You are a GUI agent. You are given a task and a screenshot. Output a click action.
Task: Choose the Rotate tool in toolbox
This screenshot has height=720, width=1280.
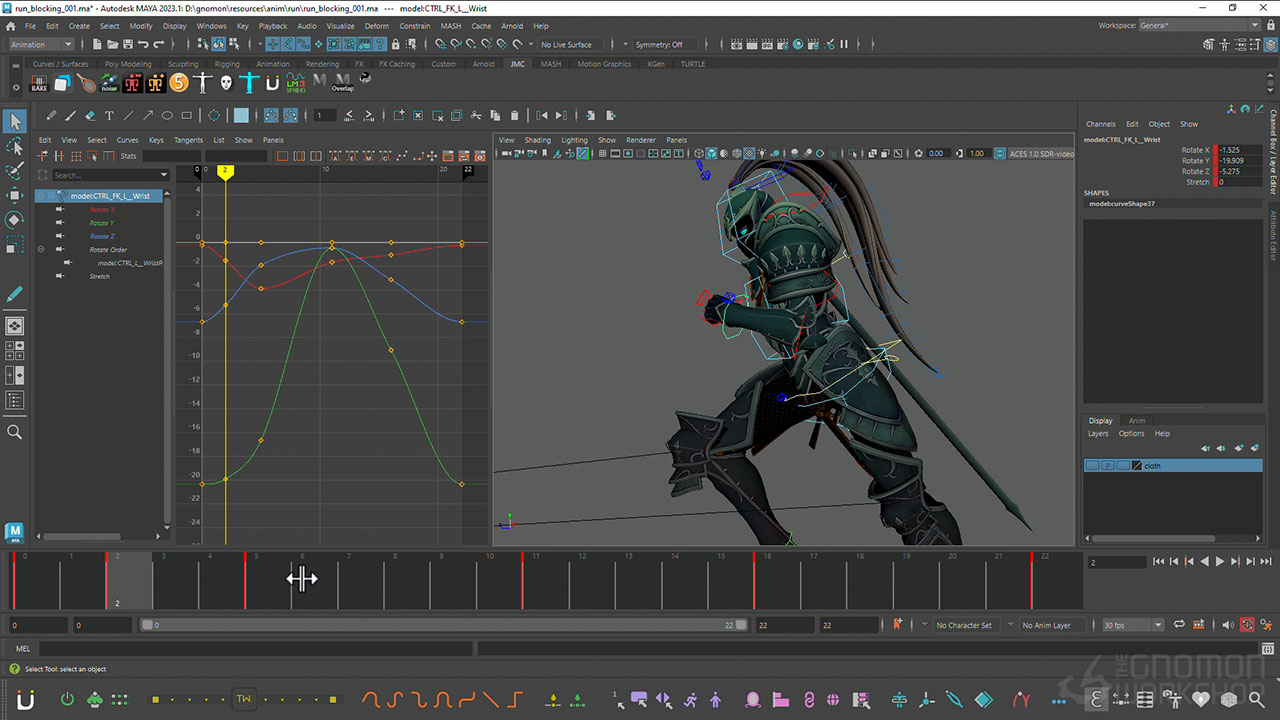click(14, 219)
